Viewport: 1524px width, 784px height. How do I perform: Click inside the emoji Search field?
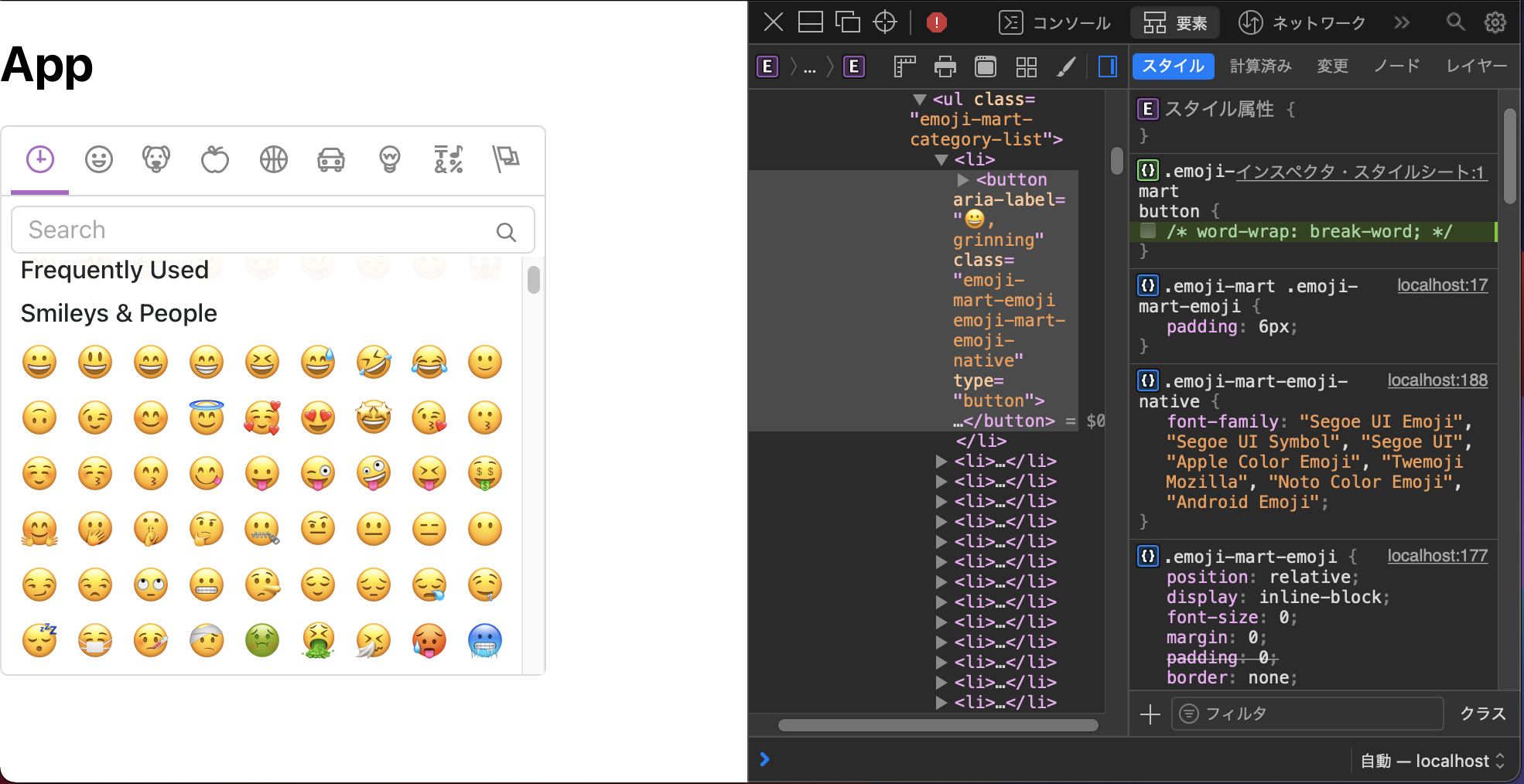point(232,230)
